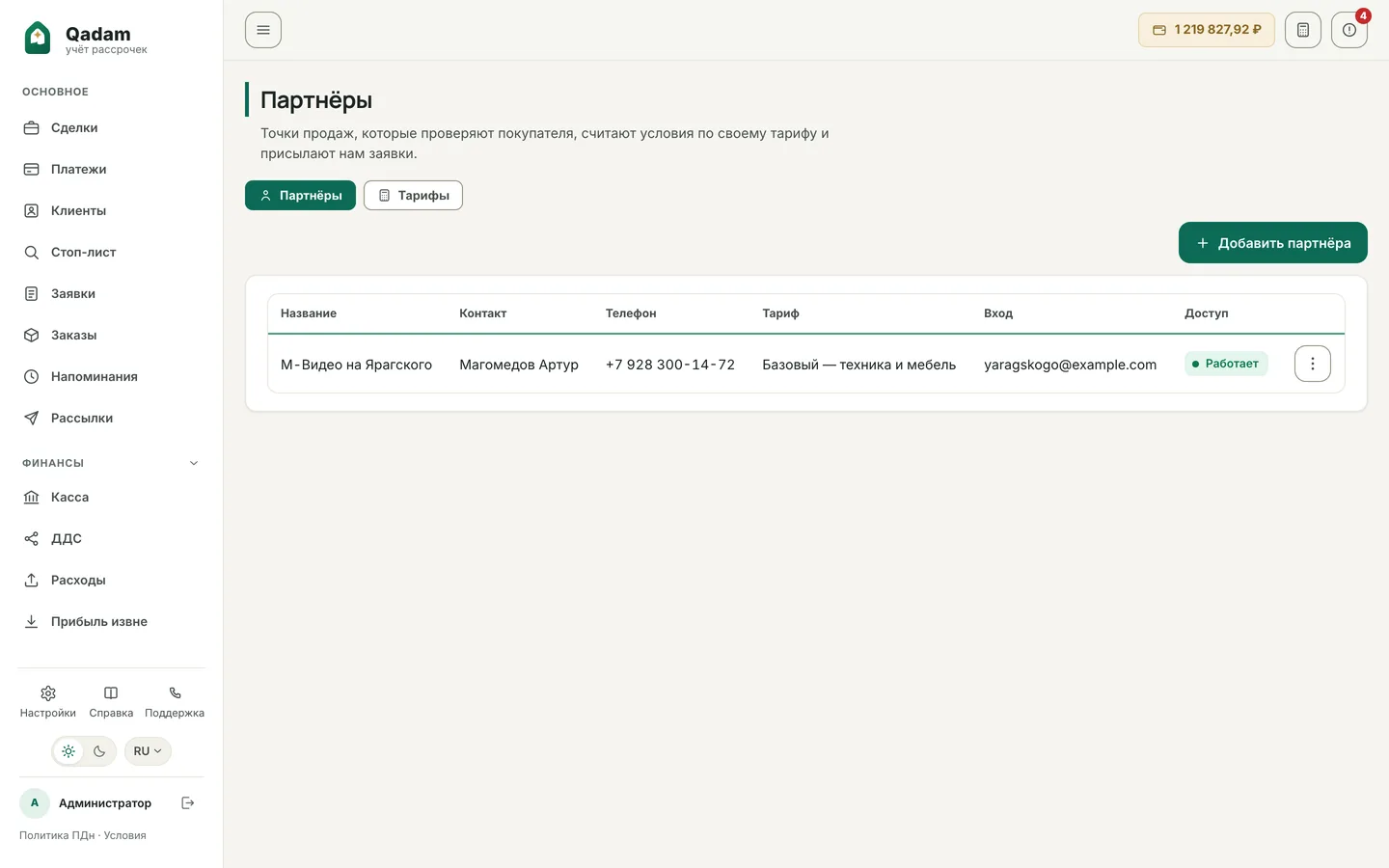This screenshot has width=1389, height=868.
Task: Open the calculator icon button
Action: (x=1303, y=30)
